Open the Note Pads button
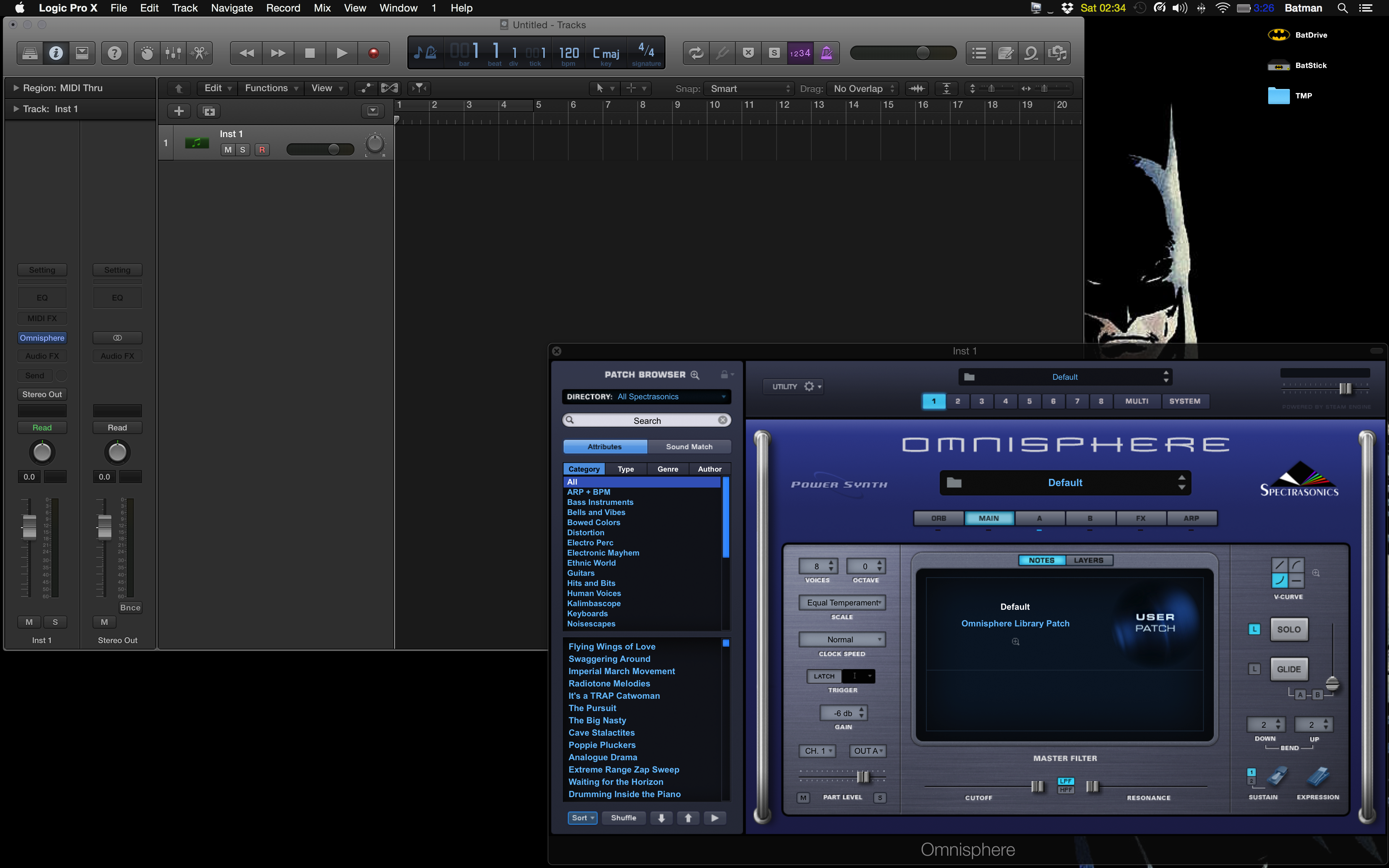This screenshot has height=868, width=1389. pyautogui.click(x=1006, y=54)
